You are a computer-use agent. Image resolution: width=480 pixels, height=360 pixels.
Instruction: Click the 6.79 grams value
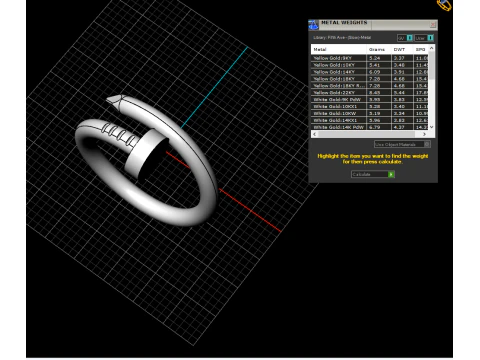tap(375, 127)
